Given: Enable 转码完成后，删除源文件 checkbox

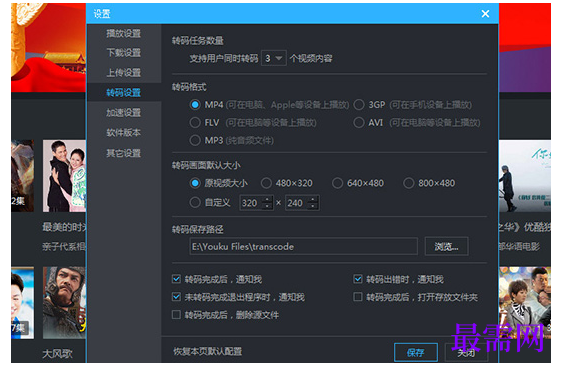Looking at the screenshot, I should 176,315.
